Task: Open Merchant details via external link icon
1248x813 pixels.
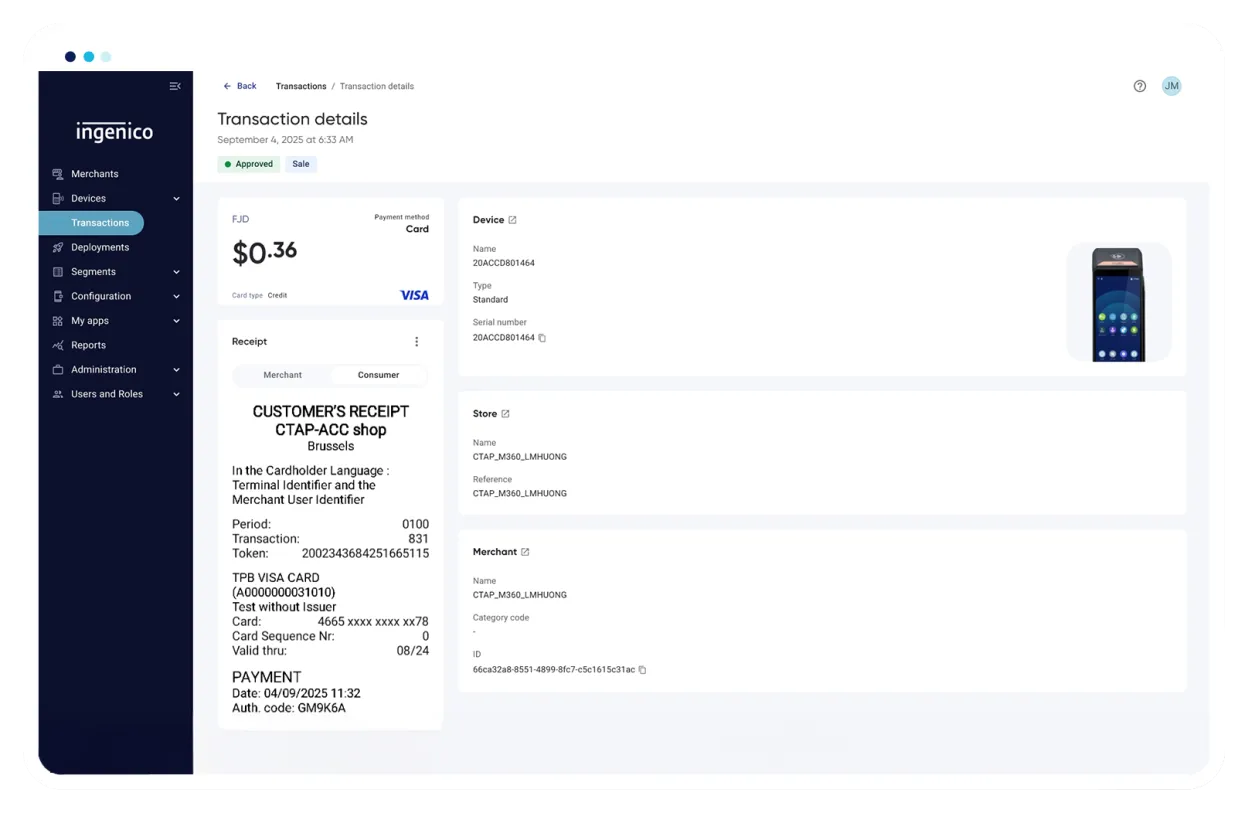Action: 525,552
